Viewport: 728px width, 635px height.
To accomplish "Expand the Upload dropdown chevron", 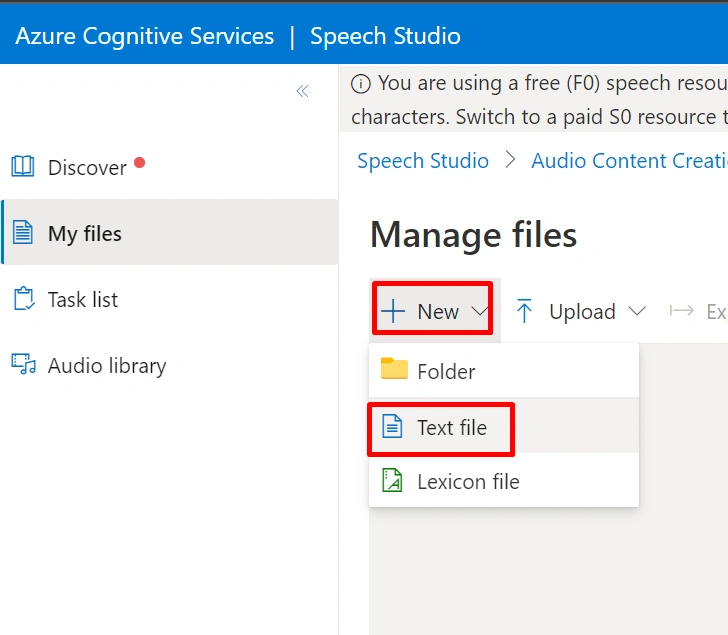I will [637, 311].
